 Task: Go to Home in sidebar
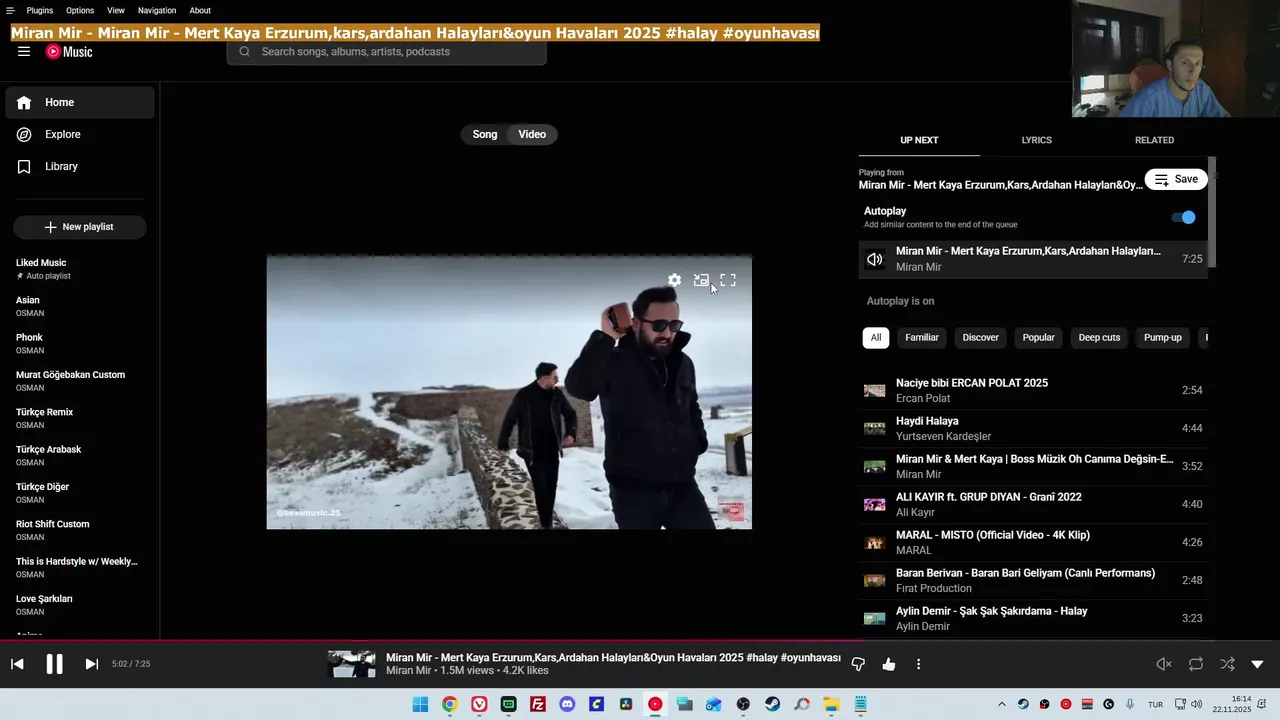(x=80, y=102)
